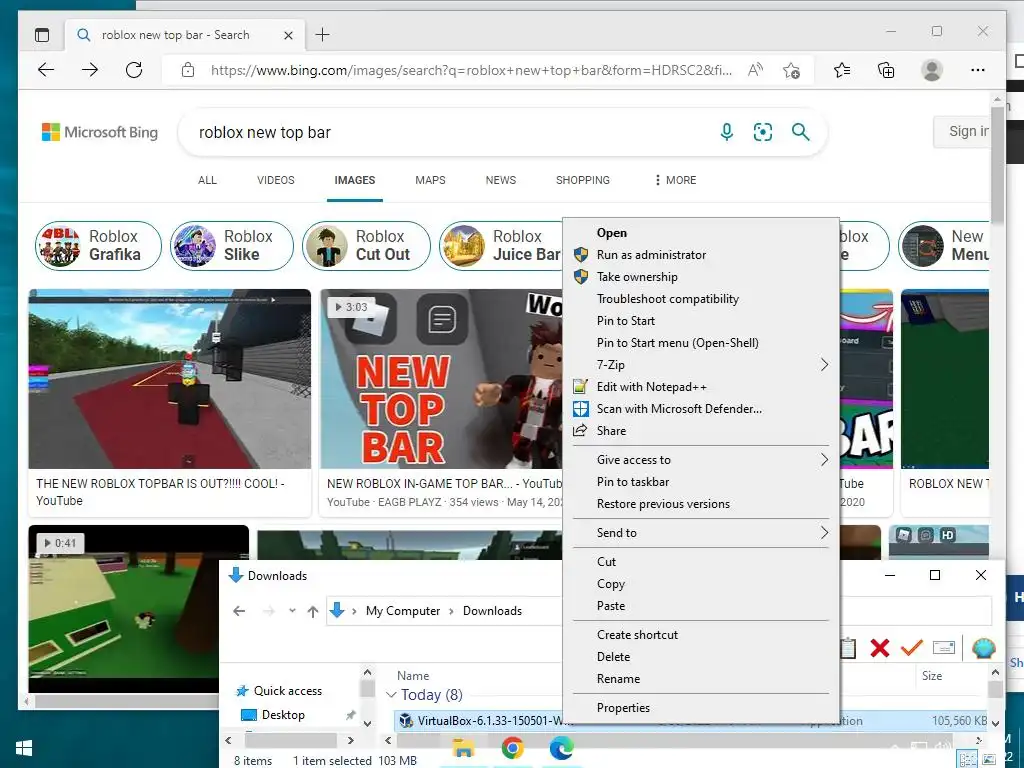This screenshot has width=1024, height=768.
Task: Search by voice using microphone icon
Action: click(726, 133)
